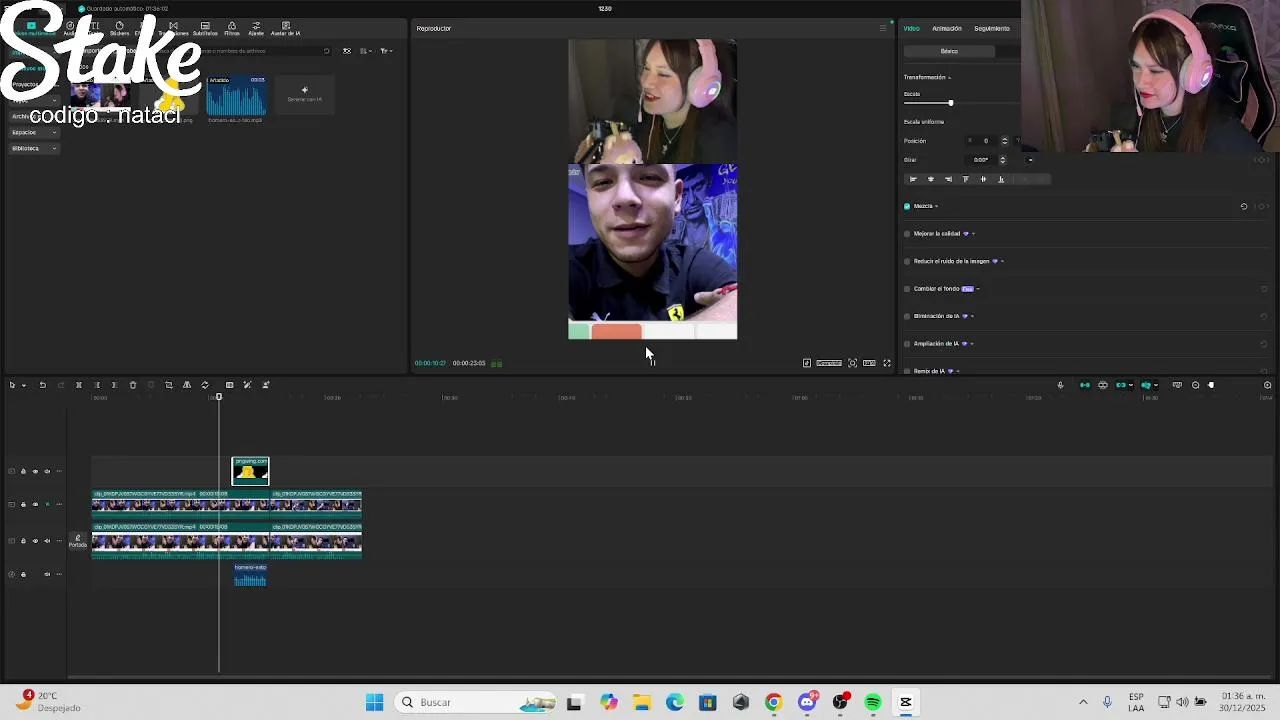1280x720 pixels.
Task: Click the Posición X value stepper
Action: point(1004,141)
